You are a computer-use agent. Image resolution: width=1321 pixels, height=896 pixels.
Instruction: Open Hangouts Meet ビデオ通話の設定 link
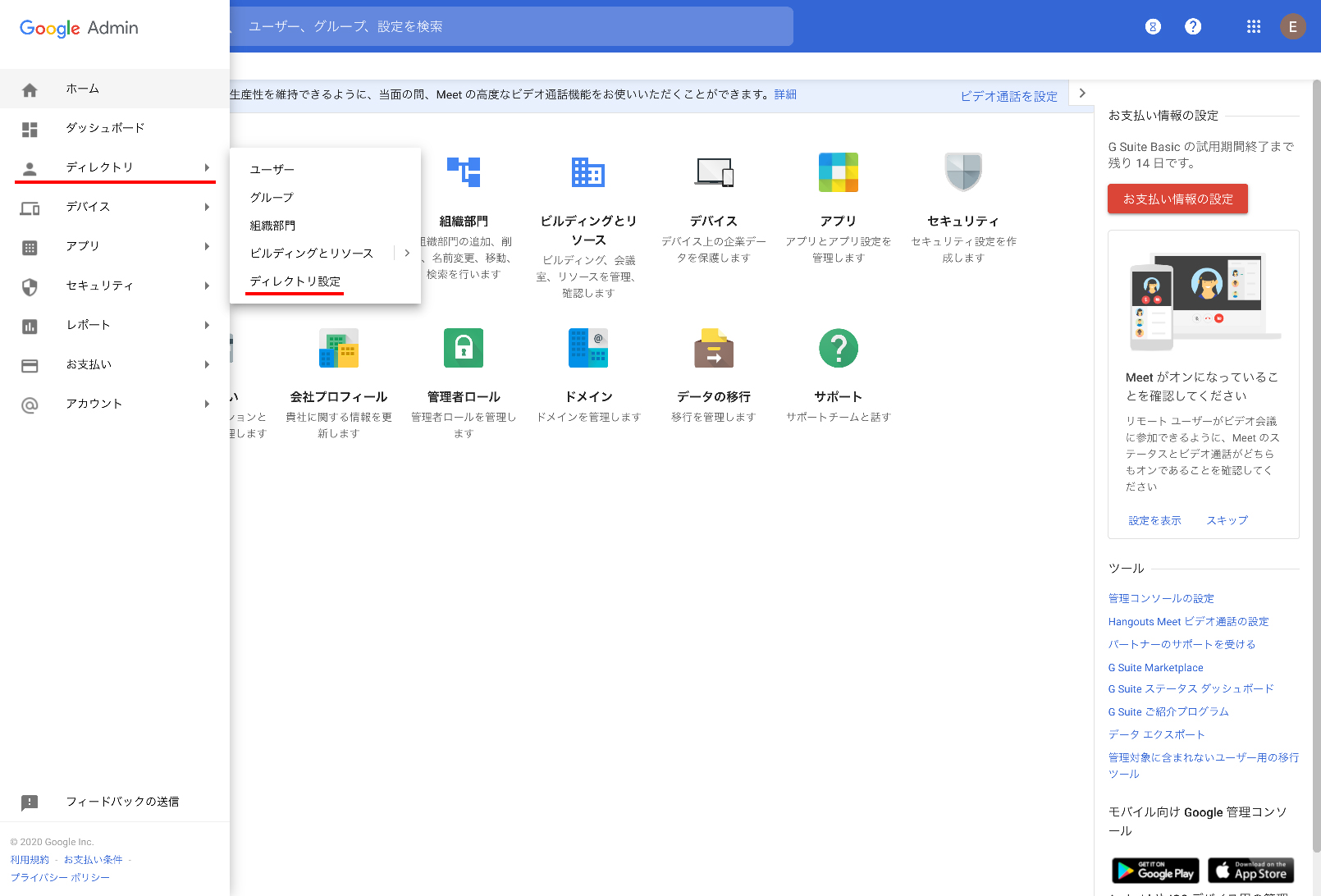coord(1188,621)
